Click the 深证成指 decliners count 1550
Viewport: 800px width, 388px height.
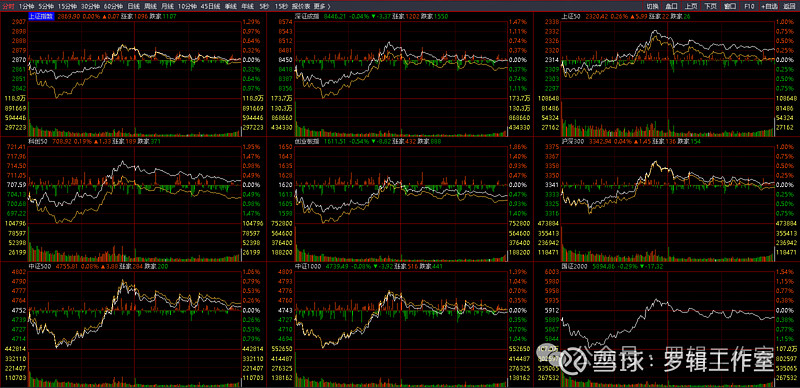(x=441, y=16)
